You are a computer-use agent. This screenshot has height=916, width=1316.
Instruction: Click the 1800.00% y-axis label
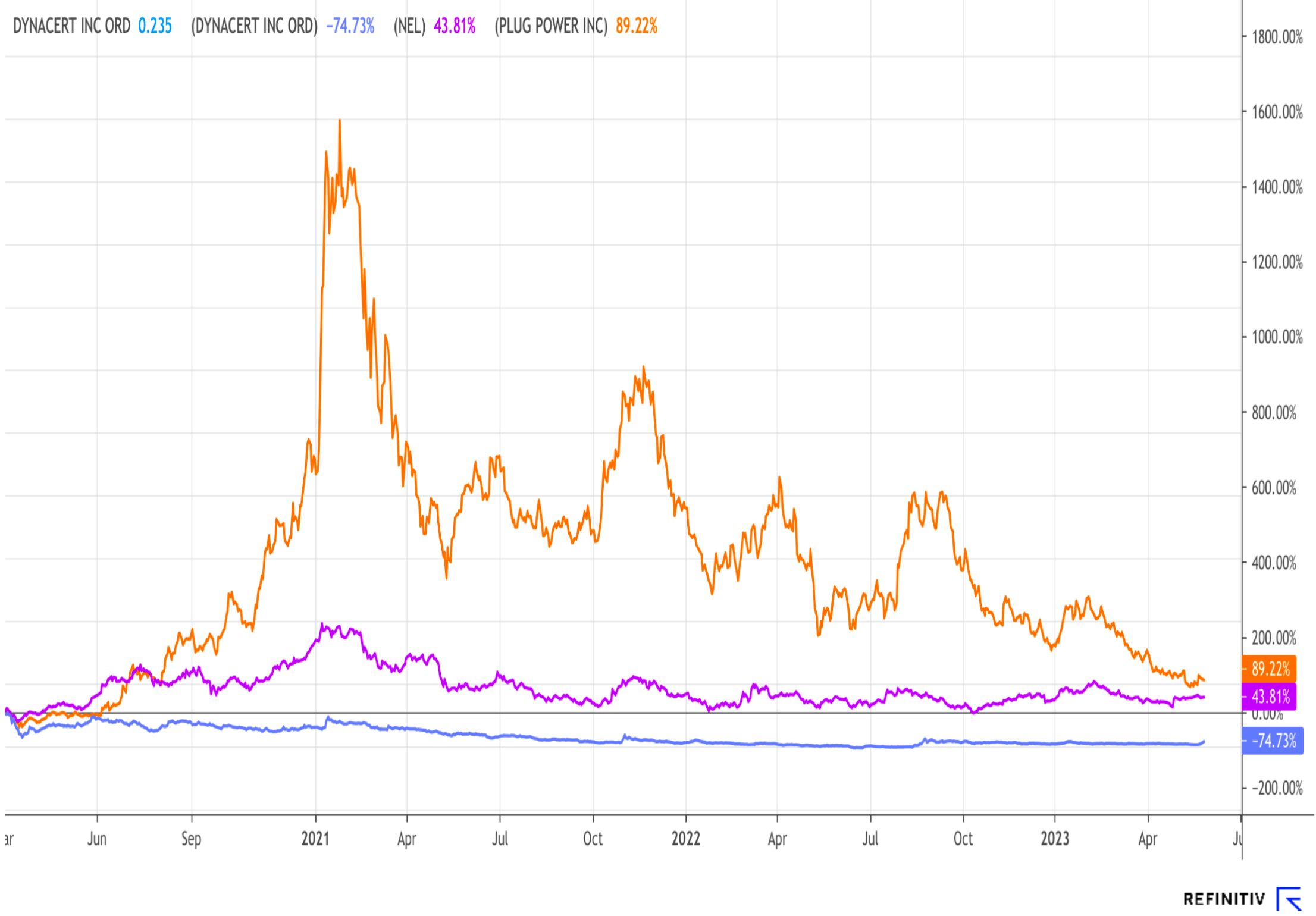[x=1277, y=37]
